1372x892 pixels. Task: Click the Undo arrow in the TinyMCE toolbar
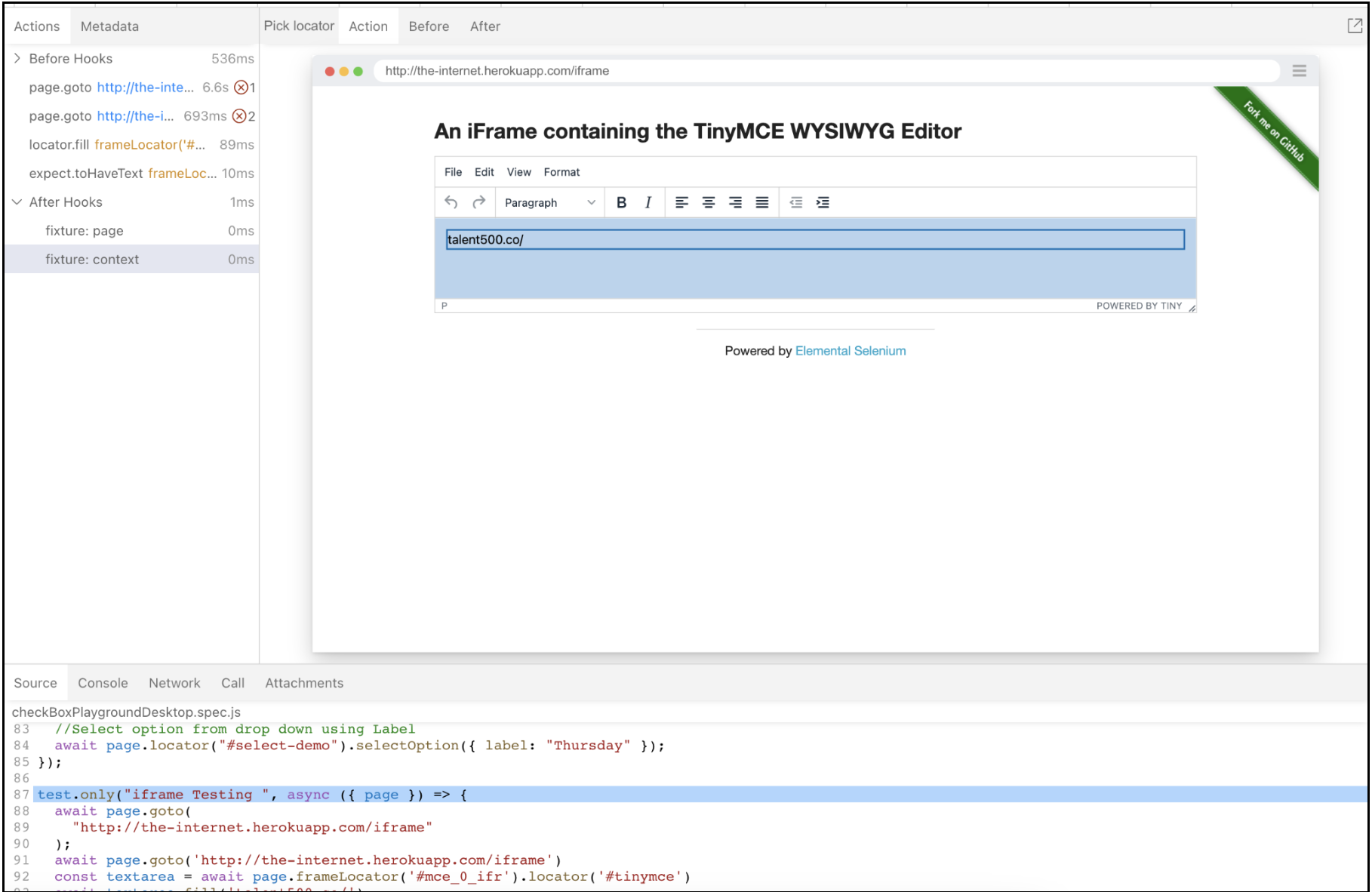pos(451,202)
